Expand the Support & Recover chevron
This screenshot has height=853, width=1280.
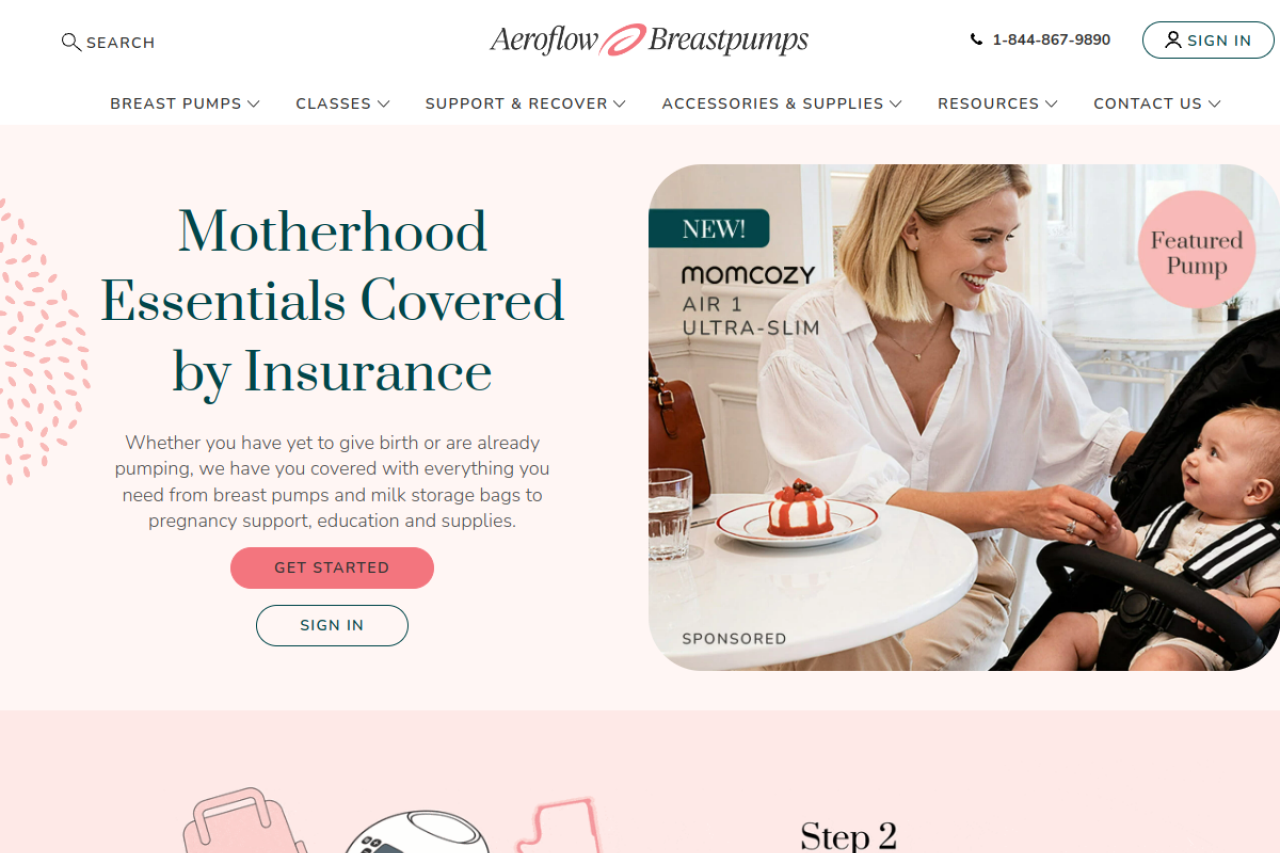click(620, 104)
